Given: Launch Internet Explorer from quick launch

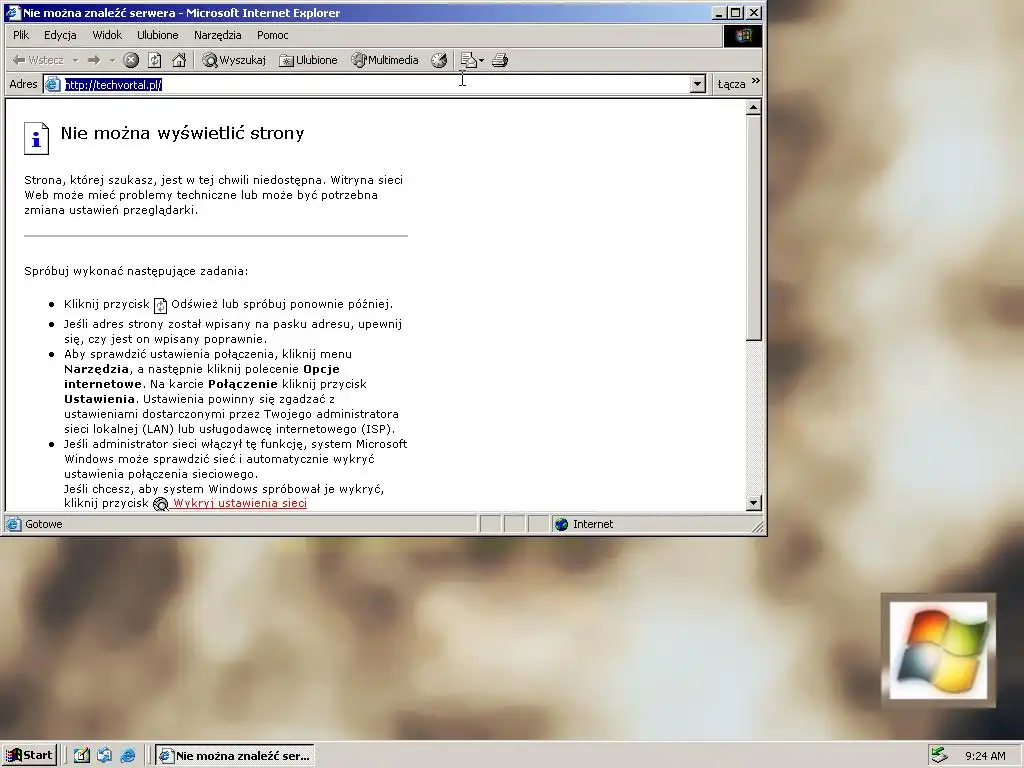Looking at the screenshot, I should pos(128,756).
